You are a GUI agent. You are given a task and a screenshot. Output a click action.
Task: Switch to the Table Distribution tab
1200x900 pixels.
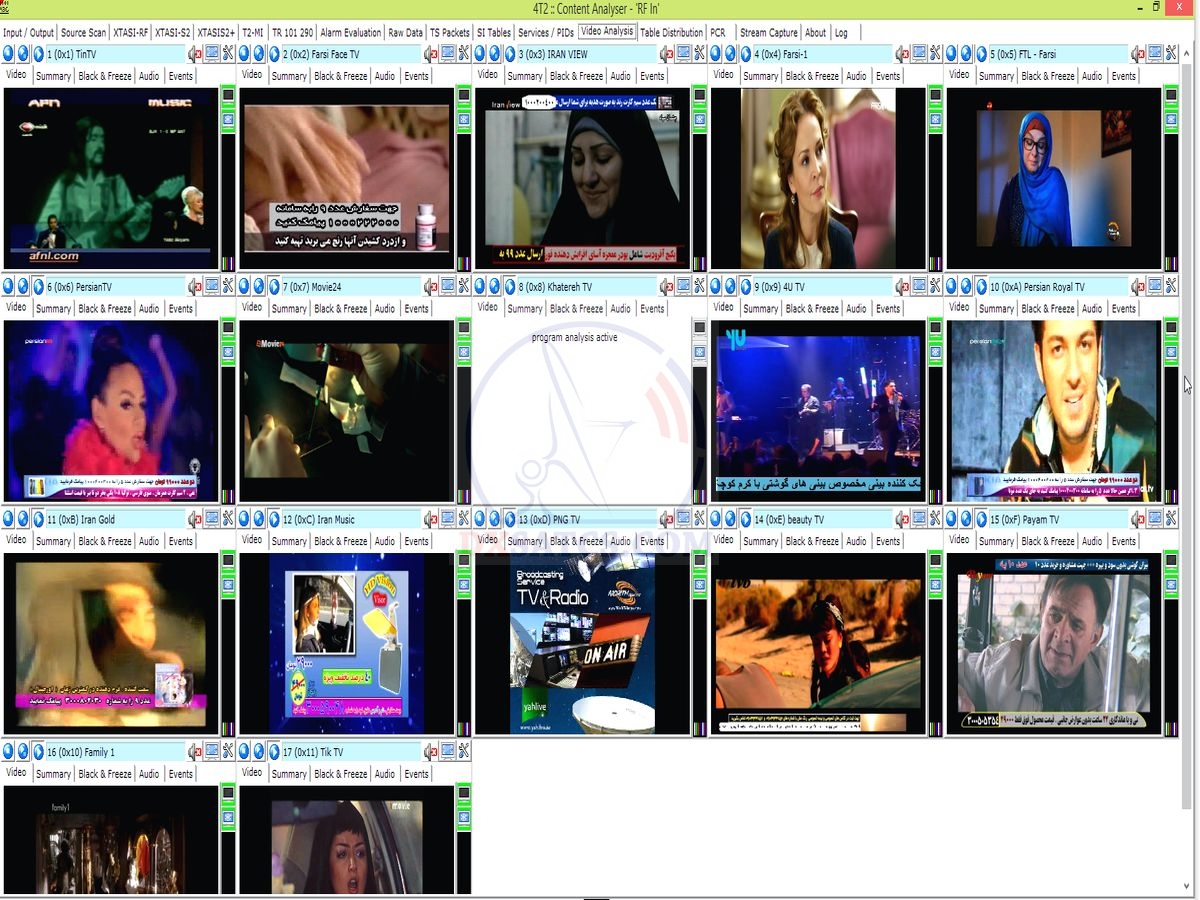[671, 33]
